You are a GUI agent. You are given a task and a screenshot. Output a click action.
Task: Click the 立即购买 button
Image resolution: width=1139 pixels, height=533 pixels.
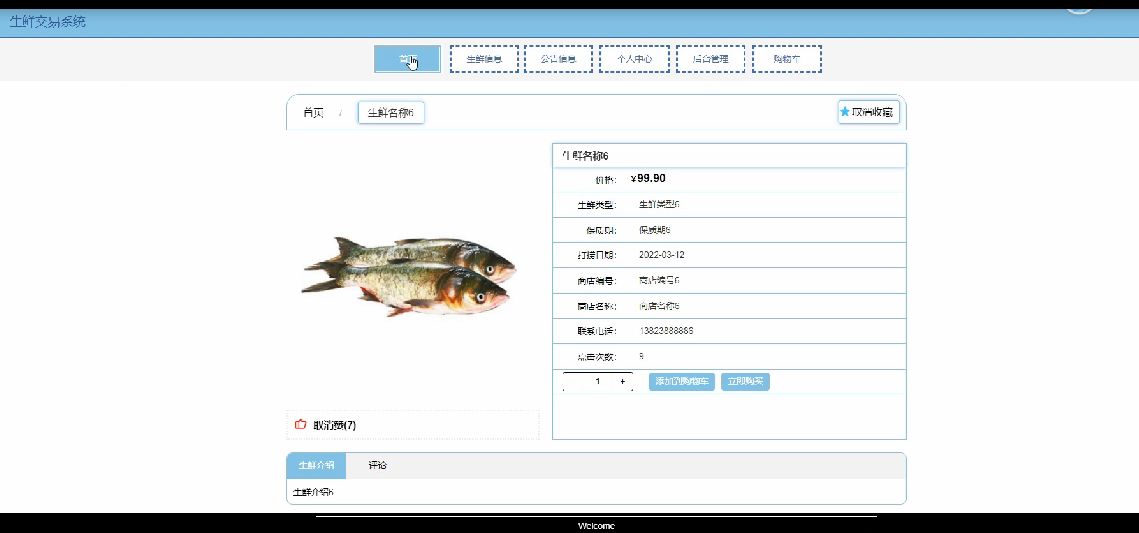(745, 381)
